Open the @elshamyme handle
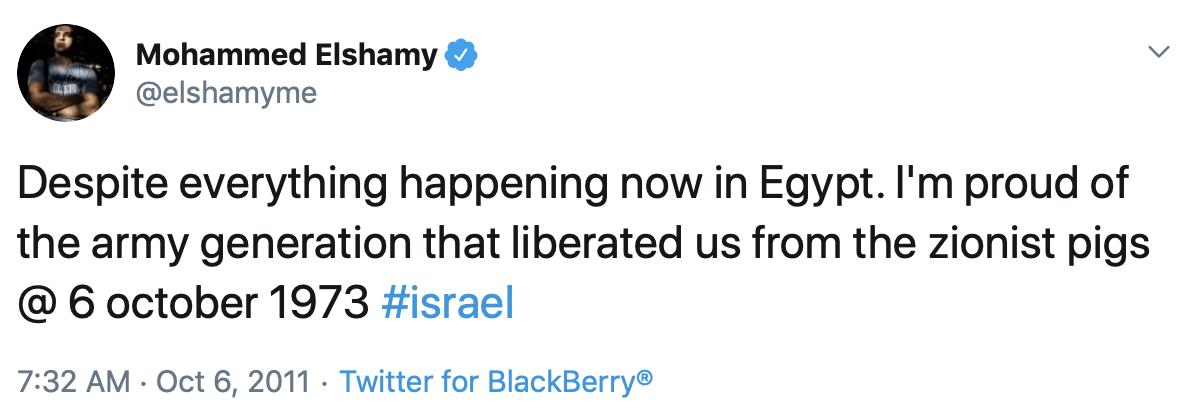The width and height of the screenshot is (1190, 416). (x=225, y=93)
